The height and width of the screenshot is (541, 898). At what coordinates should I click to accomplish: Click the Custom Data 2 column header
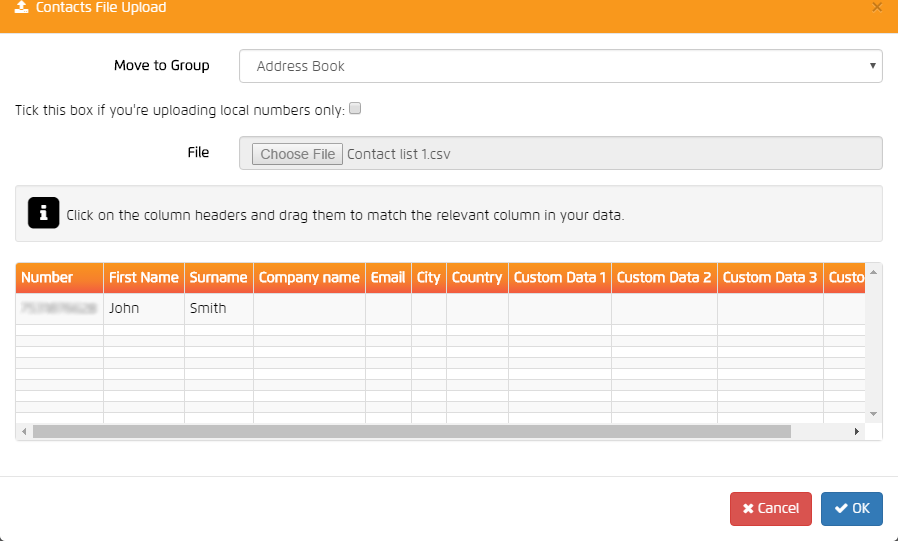[664, 278]
